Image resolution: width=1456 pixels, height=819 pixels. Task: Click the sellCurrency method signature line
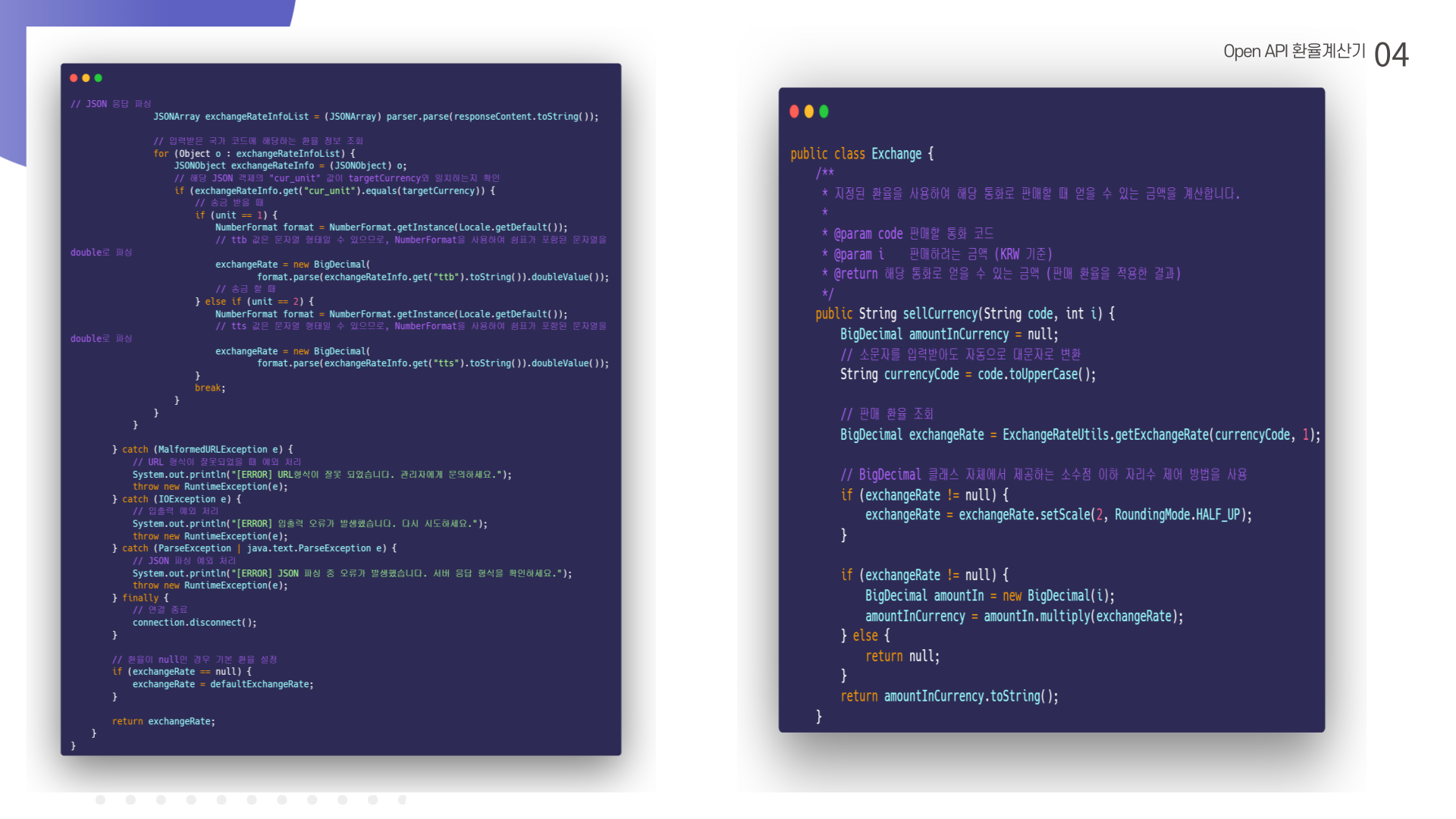pyautogui.click(x=965, y=314)
